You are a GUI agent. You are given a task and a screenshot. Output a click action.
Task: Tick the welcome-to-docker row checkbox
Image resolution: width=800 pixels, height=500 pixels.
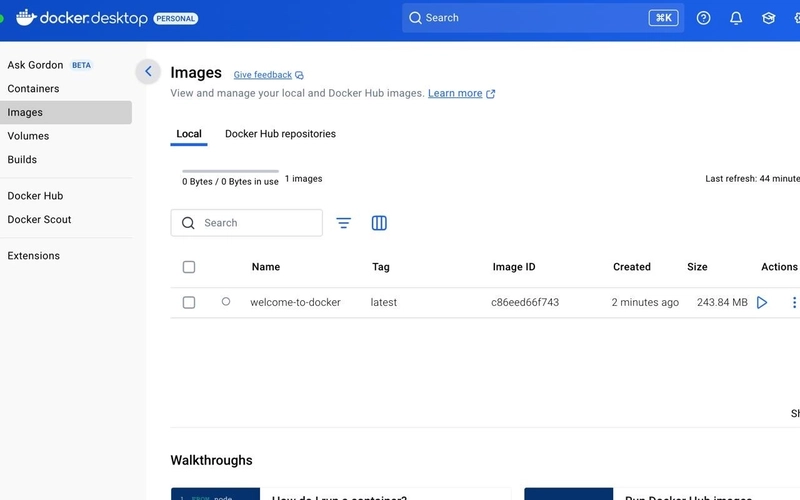click(x=189, y=303)
